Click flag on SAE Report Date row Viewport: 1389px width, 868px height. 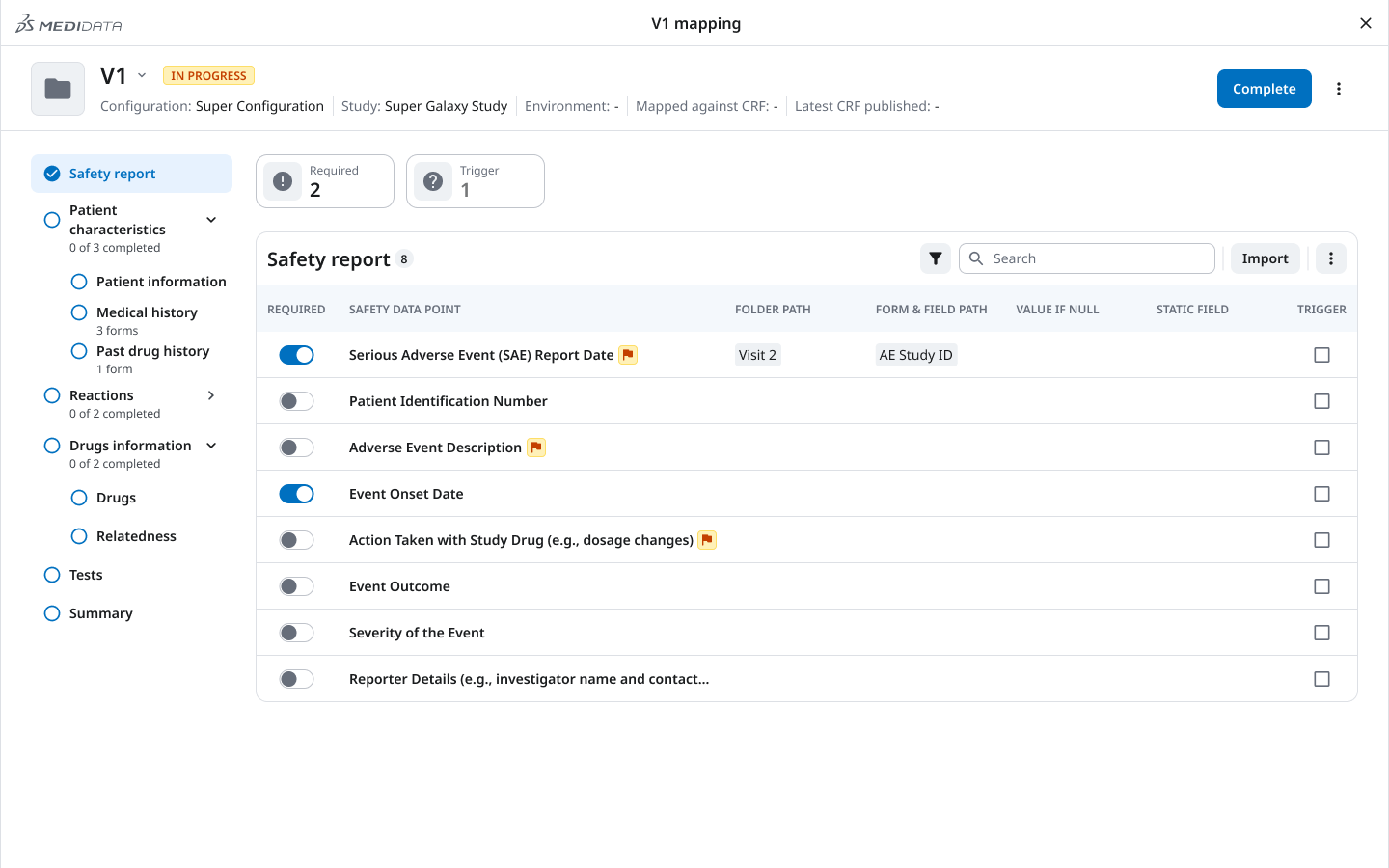click(628, 355)
